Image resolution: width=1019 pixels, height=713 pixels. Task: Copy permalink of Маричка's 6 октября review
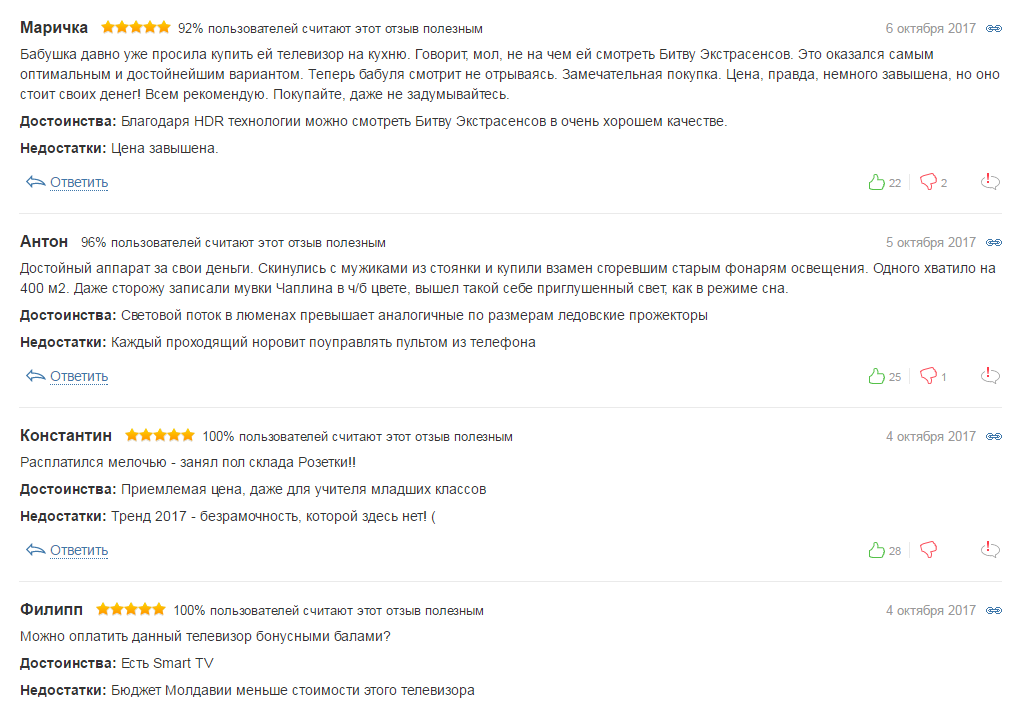click(x=993, y=29)
